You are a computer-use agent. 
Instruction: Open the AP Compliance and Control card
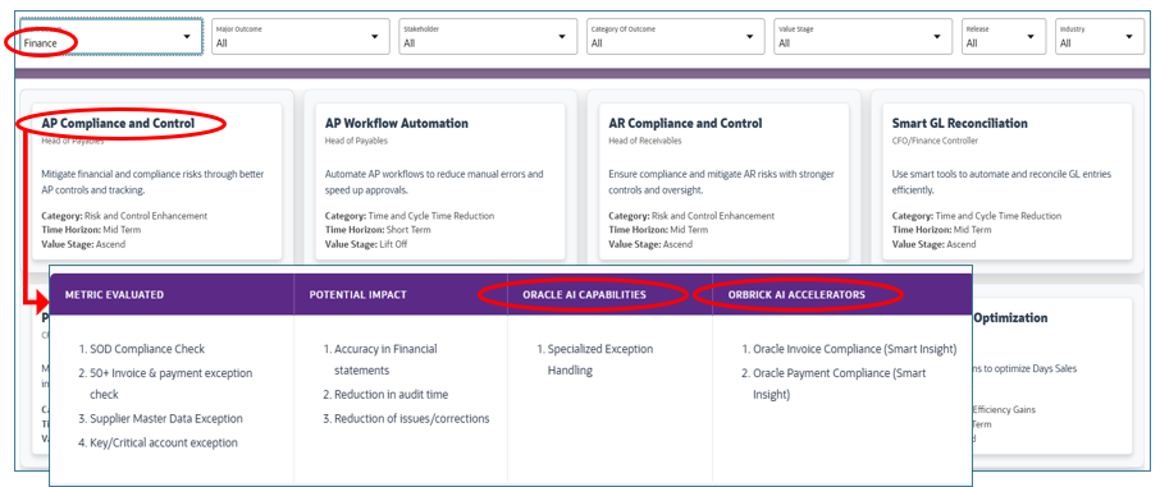(158, 181)
